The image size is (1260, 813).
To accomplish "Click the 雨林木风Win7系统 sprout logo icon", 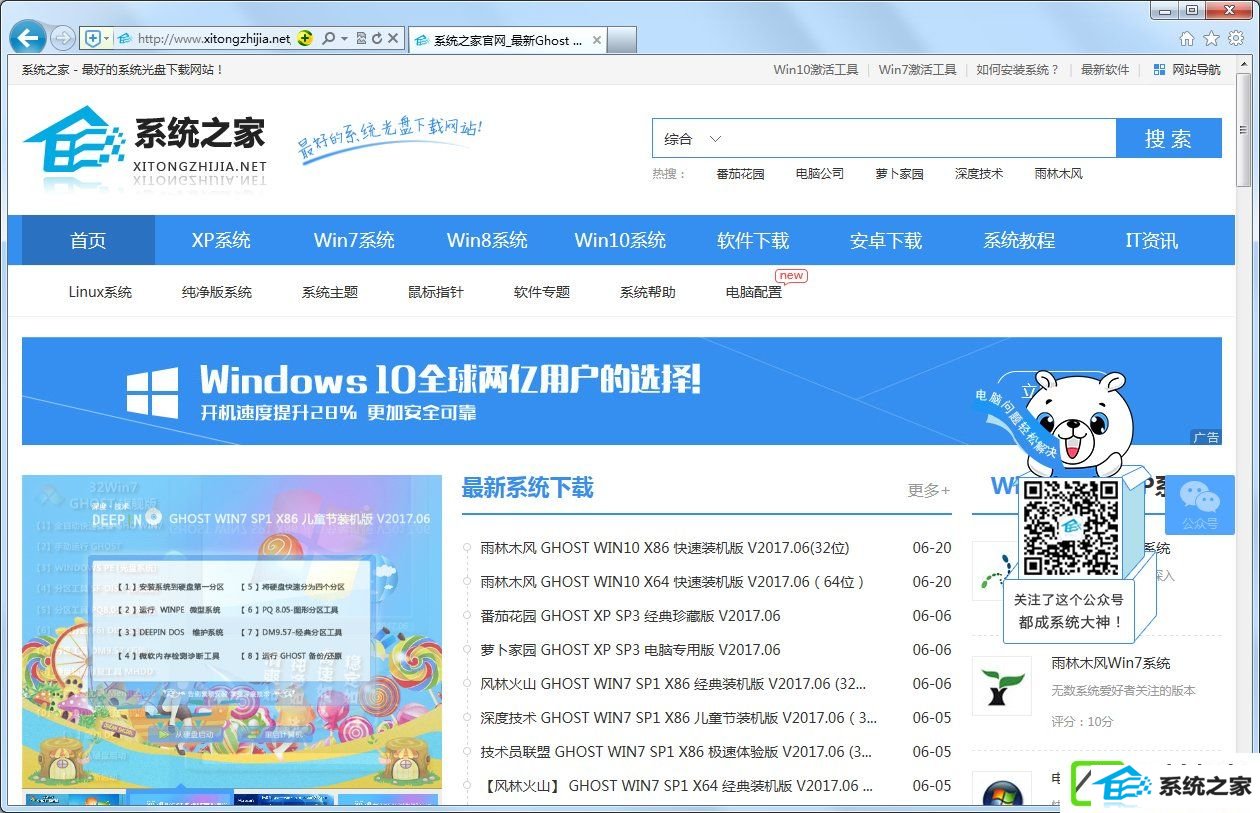I will (1001, 686).
